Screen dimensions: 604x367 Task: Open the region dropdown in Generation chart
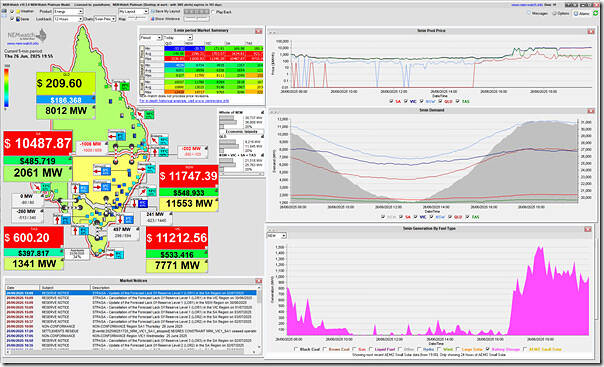[277, 235]
